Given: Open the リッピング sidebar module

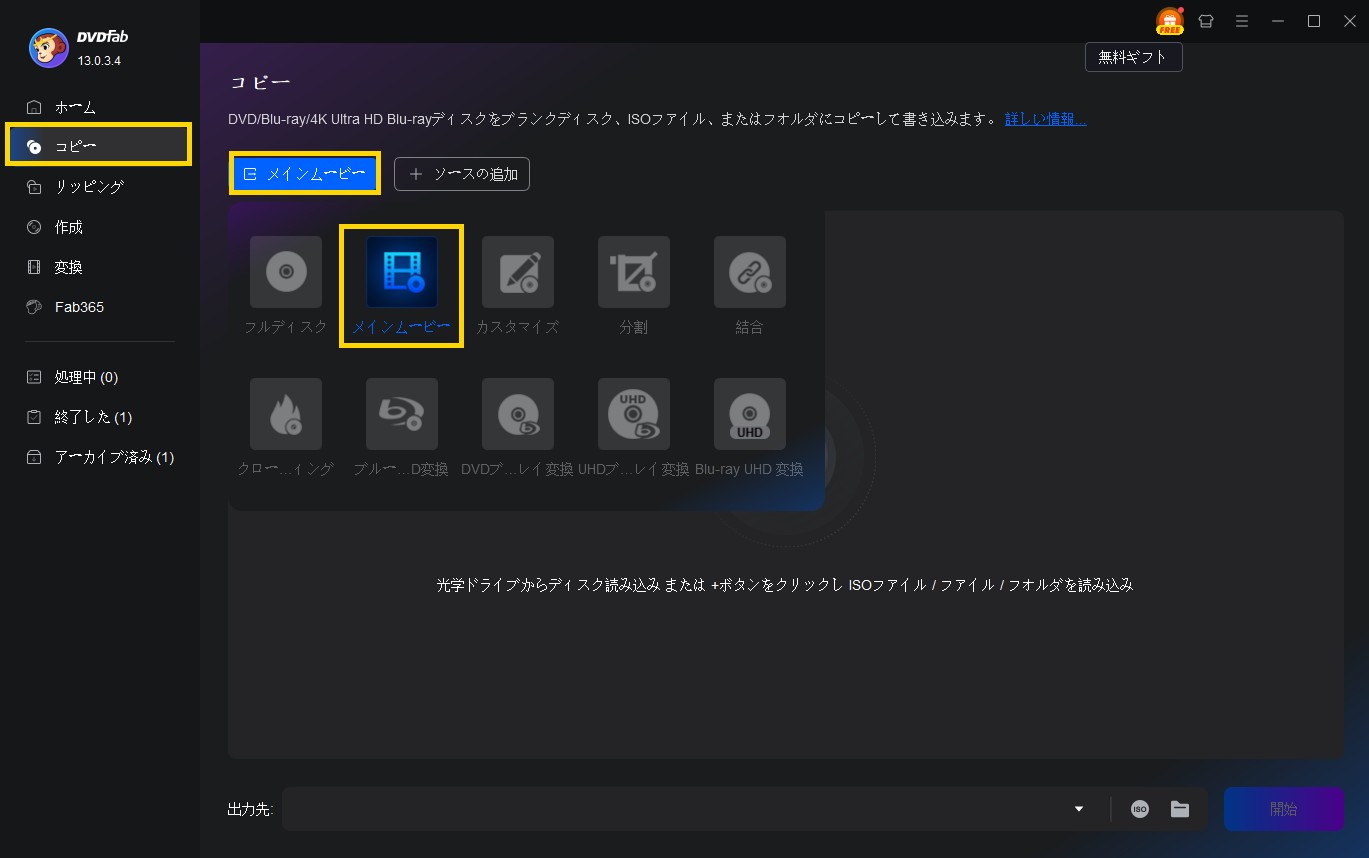Looking at the screenshot, I should point(100,187).
